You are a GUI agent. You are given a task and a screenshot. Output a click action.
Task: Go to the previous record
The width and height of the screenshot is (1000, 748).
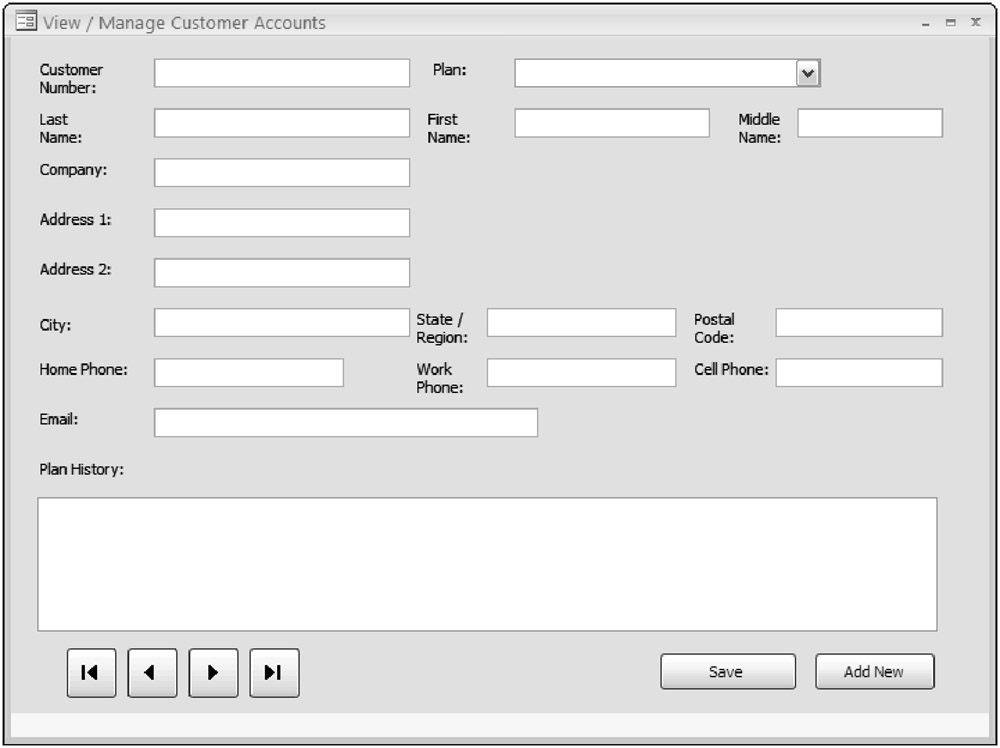point(152,673)
